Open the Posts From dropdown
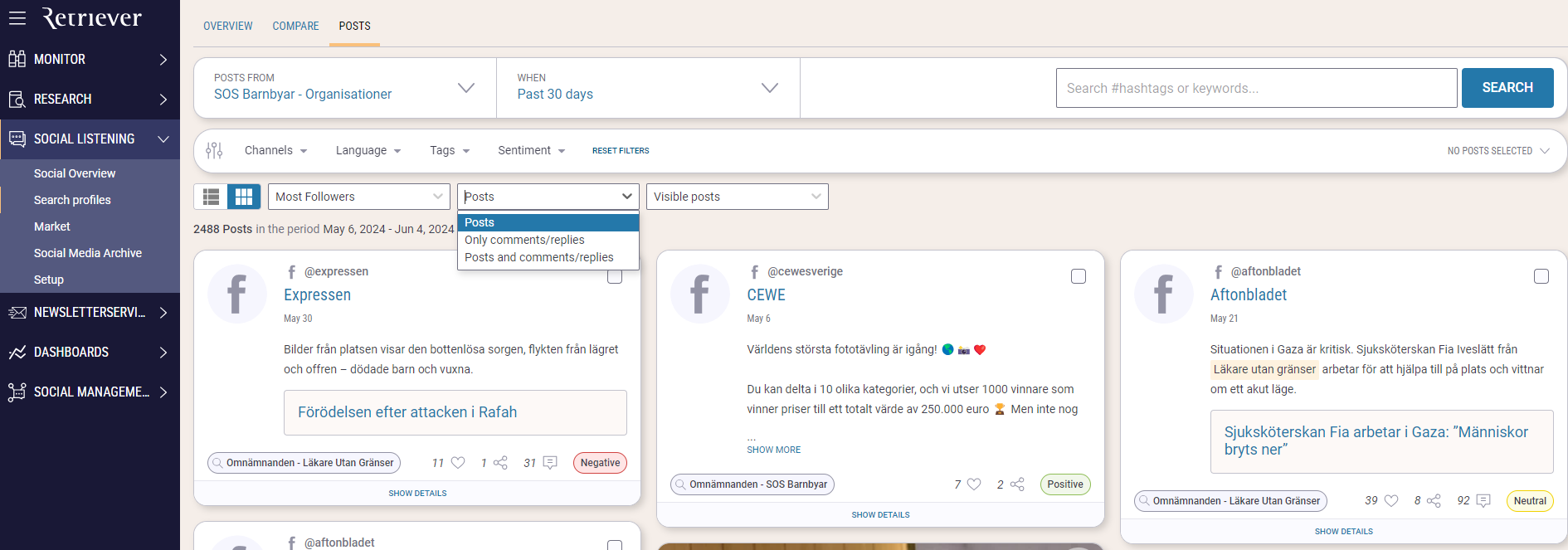The height and width of the screenshot is (550, 1568). pyautogui.click(x=345, y=87)
